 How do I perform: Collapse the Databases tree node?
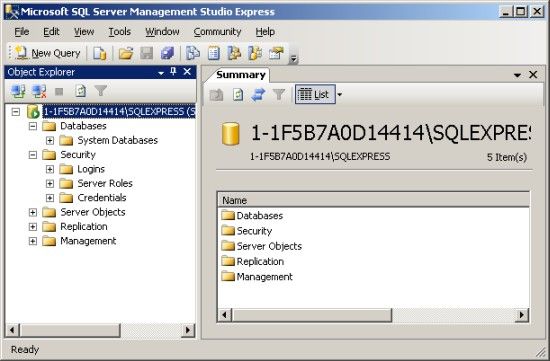point(33,126)
